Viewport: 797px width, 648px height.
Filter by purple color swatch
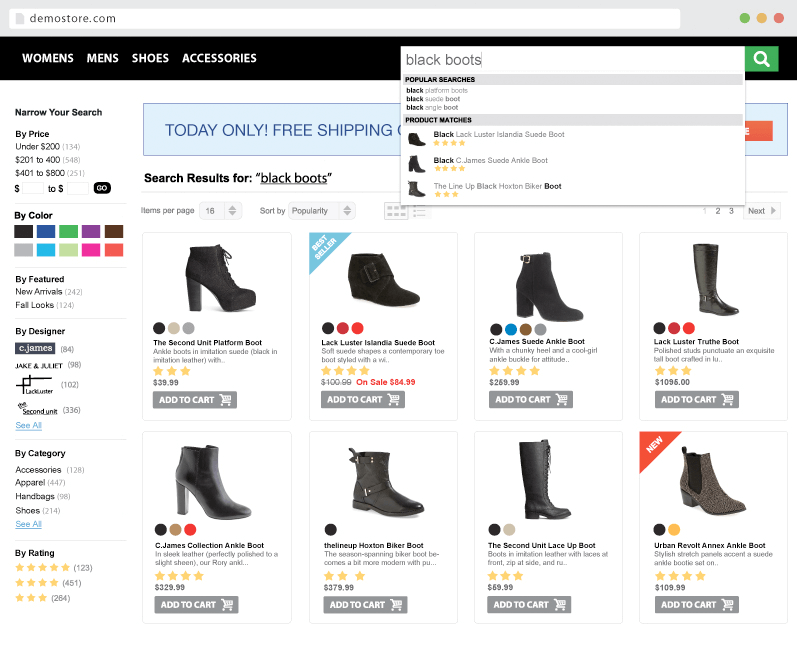tap(91, 231)
